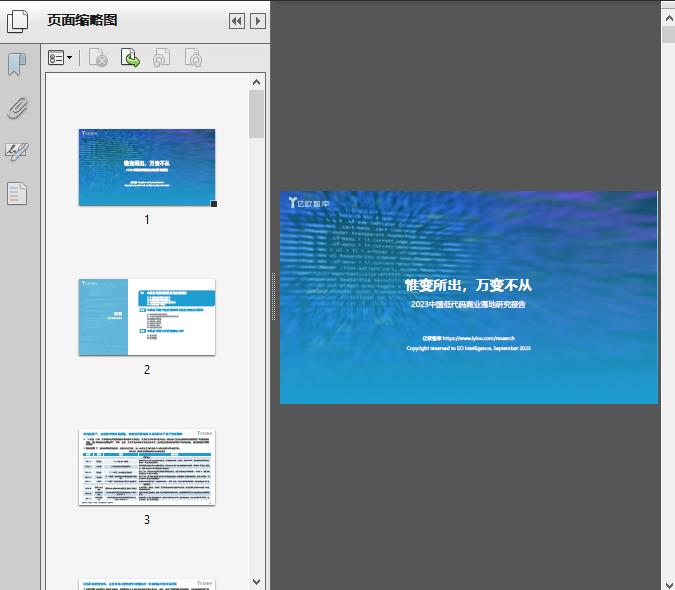Select page 2 thumbnail
This screenshot has height=590, width=675.
pos(147,317)
